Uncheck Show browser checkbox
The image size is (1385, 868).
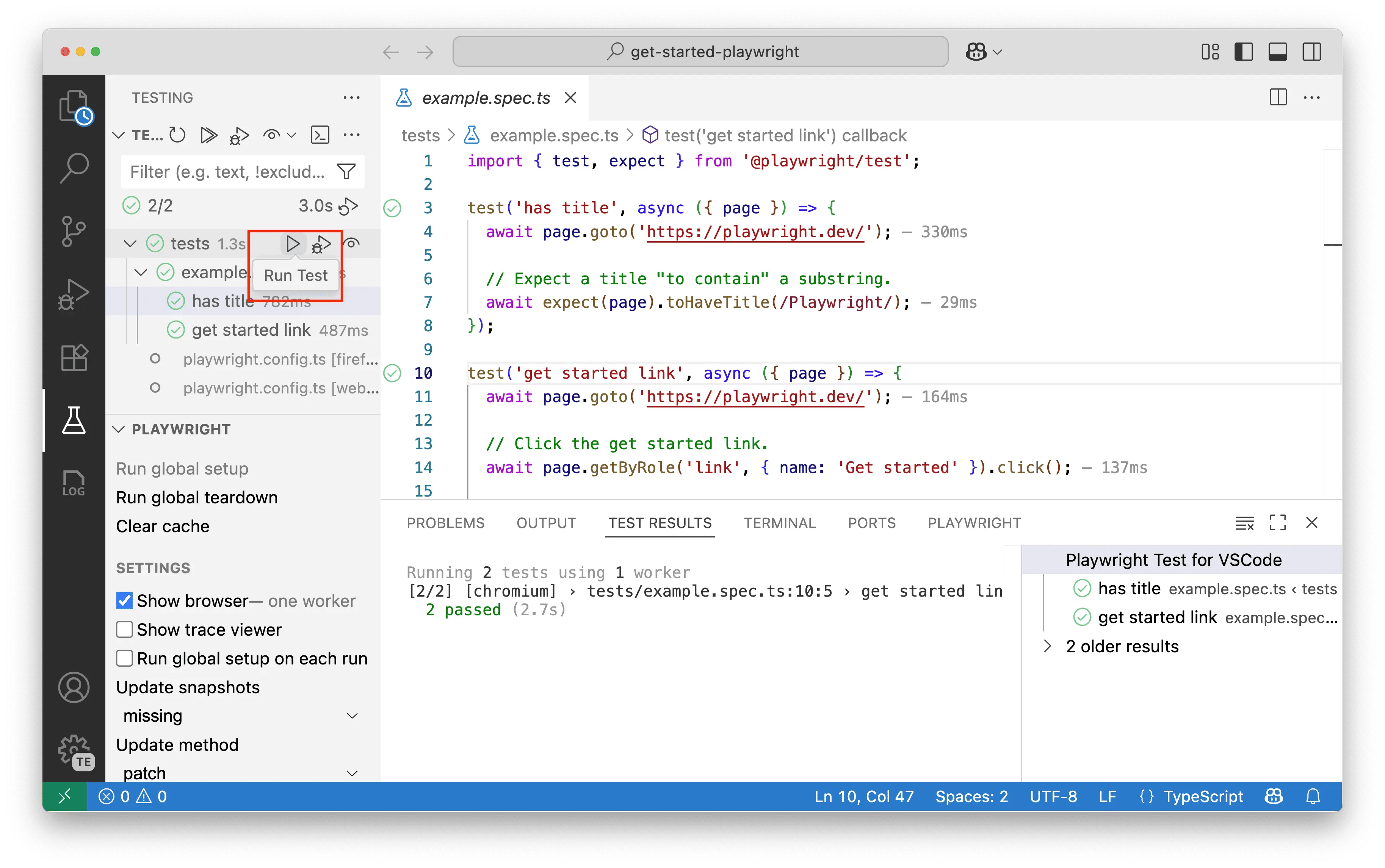click(125, 600)
